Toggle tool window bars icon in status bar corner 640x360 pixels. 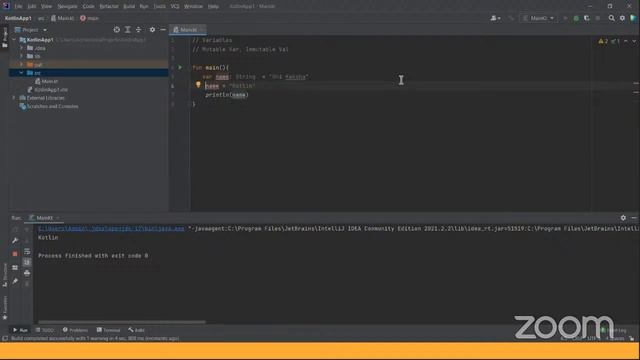[x=5, y=338]
